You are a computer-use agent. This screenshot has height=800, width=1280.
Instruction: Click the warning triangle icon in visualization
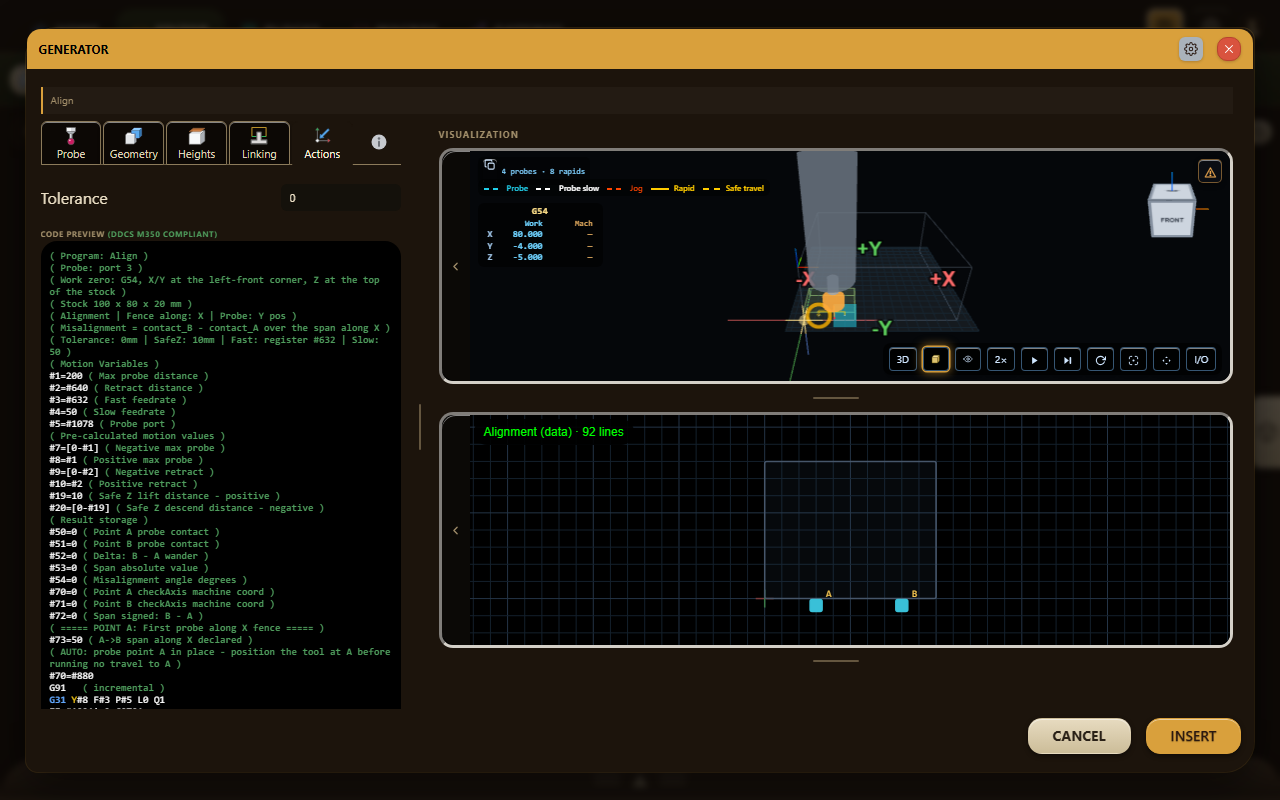(x=1210, y=172)
